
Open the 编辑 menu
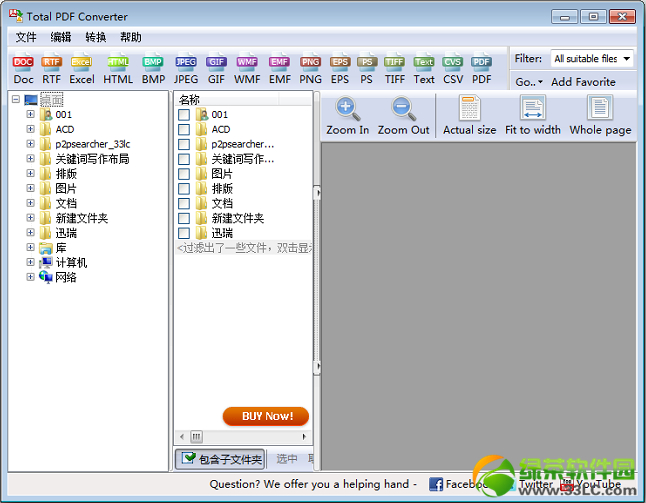pos(61,37)
